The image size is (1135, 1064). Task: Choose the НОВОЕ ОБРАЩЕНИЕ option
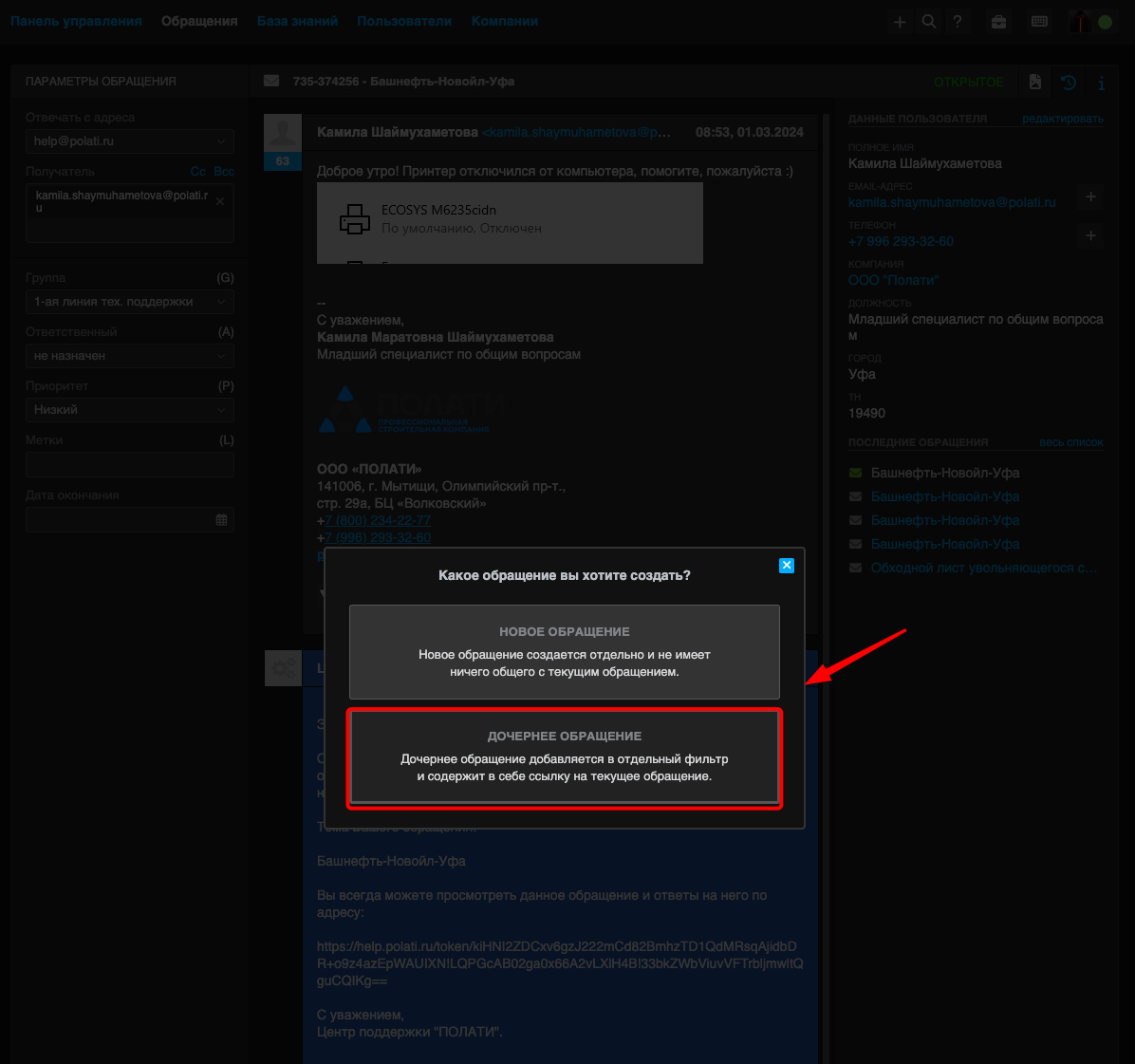click(x=564, y=651)
